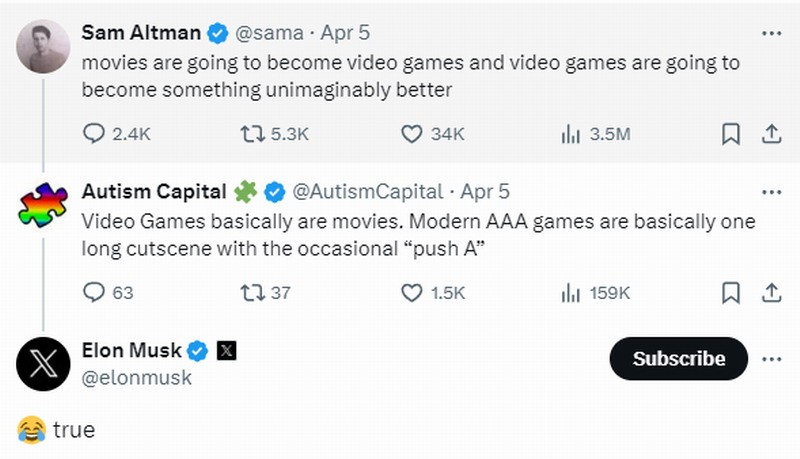The image size is (800, 459).
Task: Open the @AutismCapital handle link
Action: point(367,191)
